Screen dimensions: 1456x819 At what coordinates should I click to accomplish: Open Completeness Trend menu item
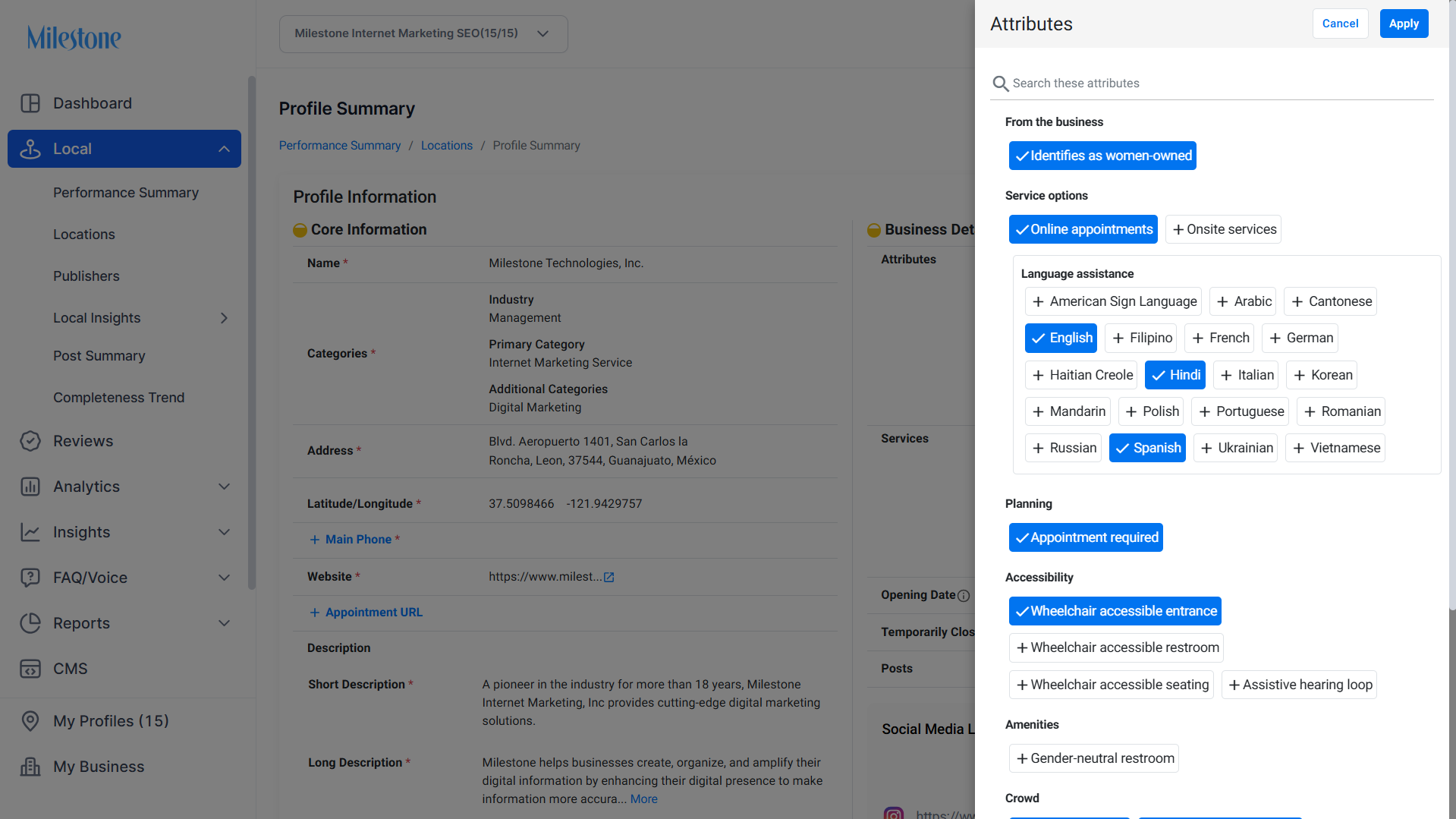(119, 398)
